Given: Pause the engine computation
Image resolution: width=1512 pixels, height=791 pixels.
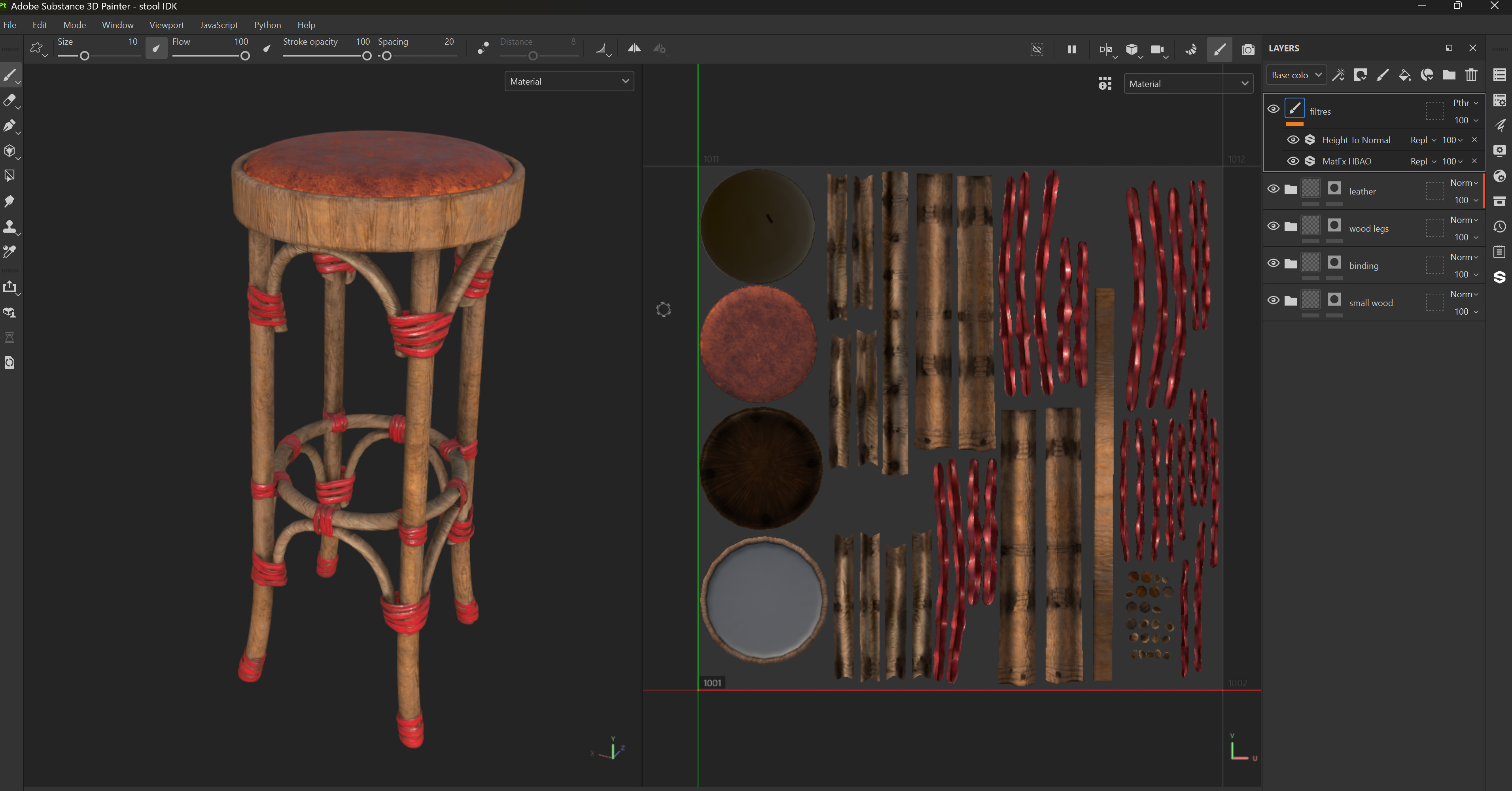Looking at the screenshot, I should click(x=1071, y=49).
